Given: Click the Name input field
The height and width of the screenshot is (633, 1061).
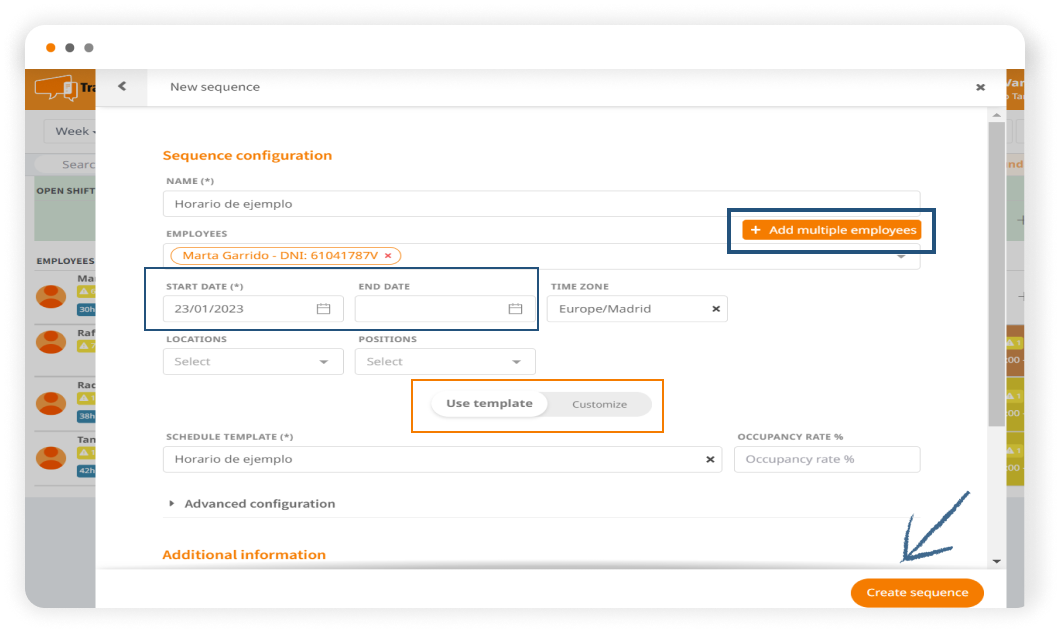Looking at the screenshot, I should point(540,204).
